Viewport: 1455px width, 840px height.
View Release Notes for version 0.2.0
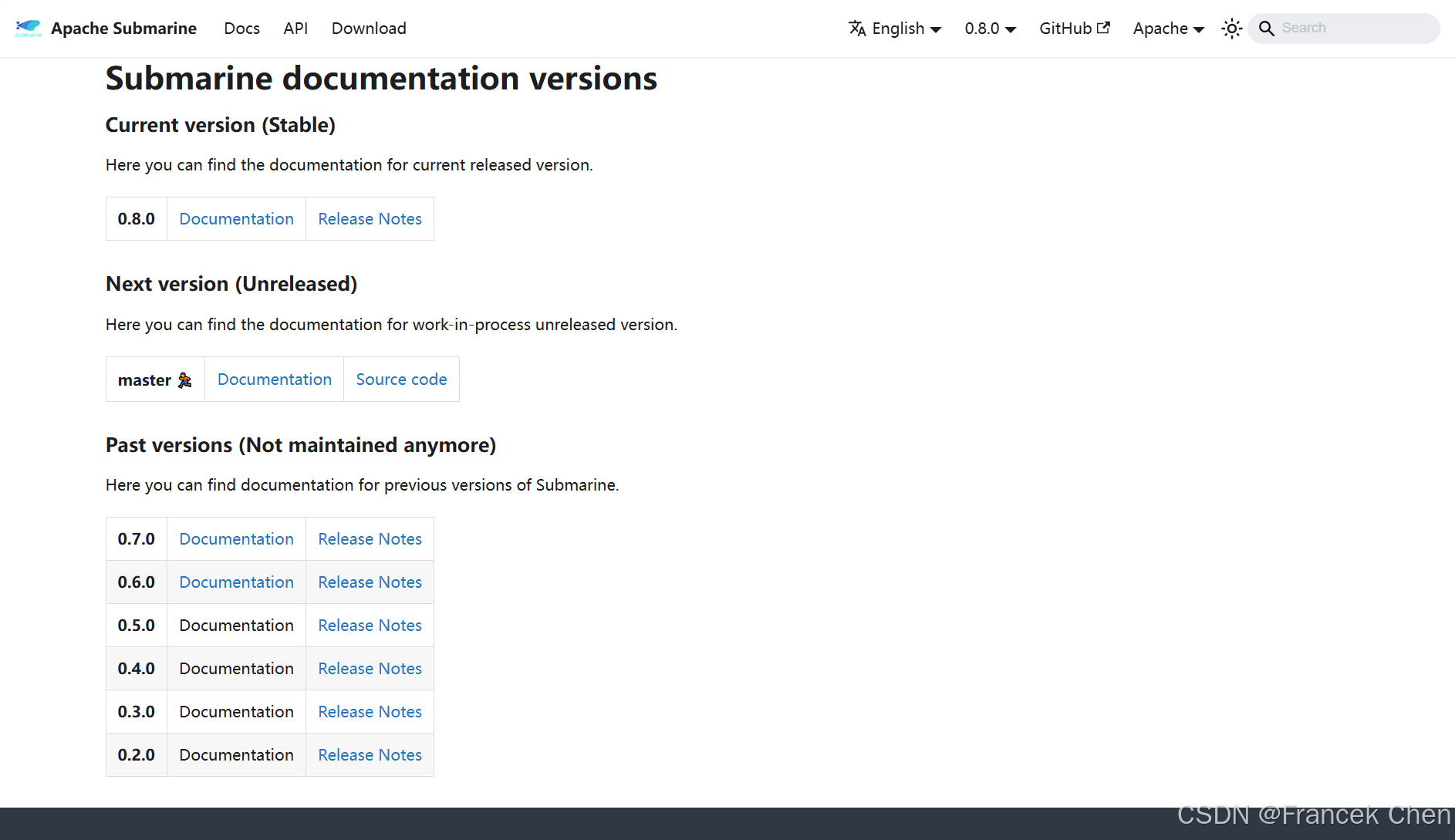coord(370,755)
